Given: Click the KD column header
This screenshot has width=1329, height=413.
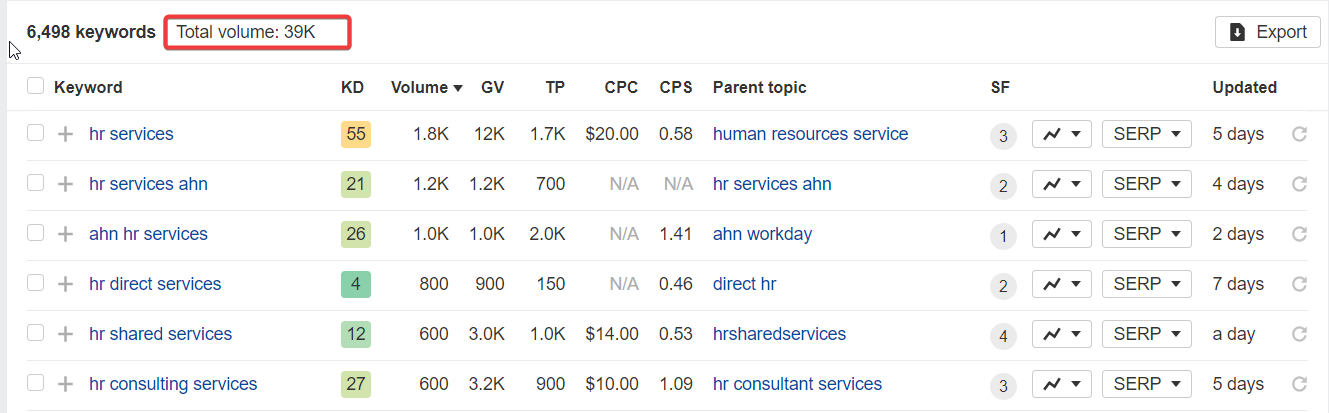Looking at the screenshot, I should coord(352,87).
